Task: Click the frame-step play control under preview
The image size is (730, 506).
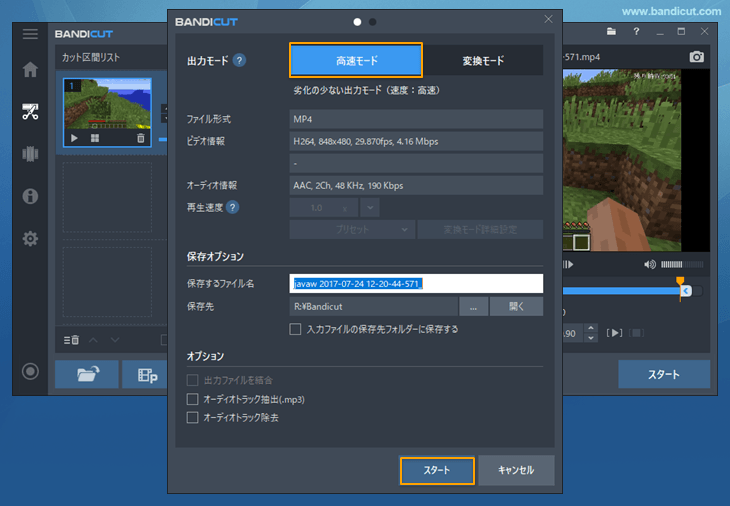Action: (568, 264)
